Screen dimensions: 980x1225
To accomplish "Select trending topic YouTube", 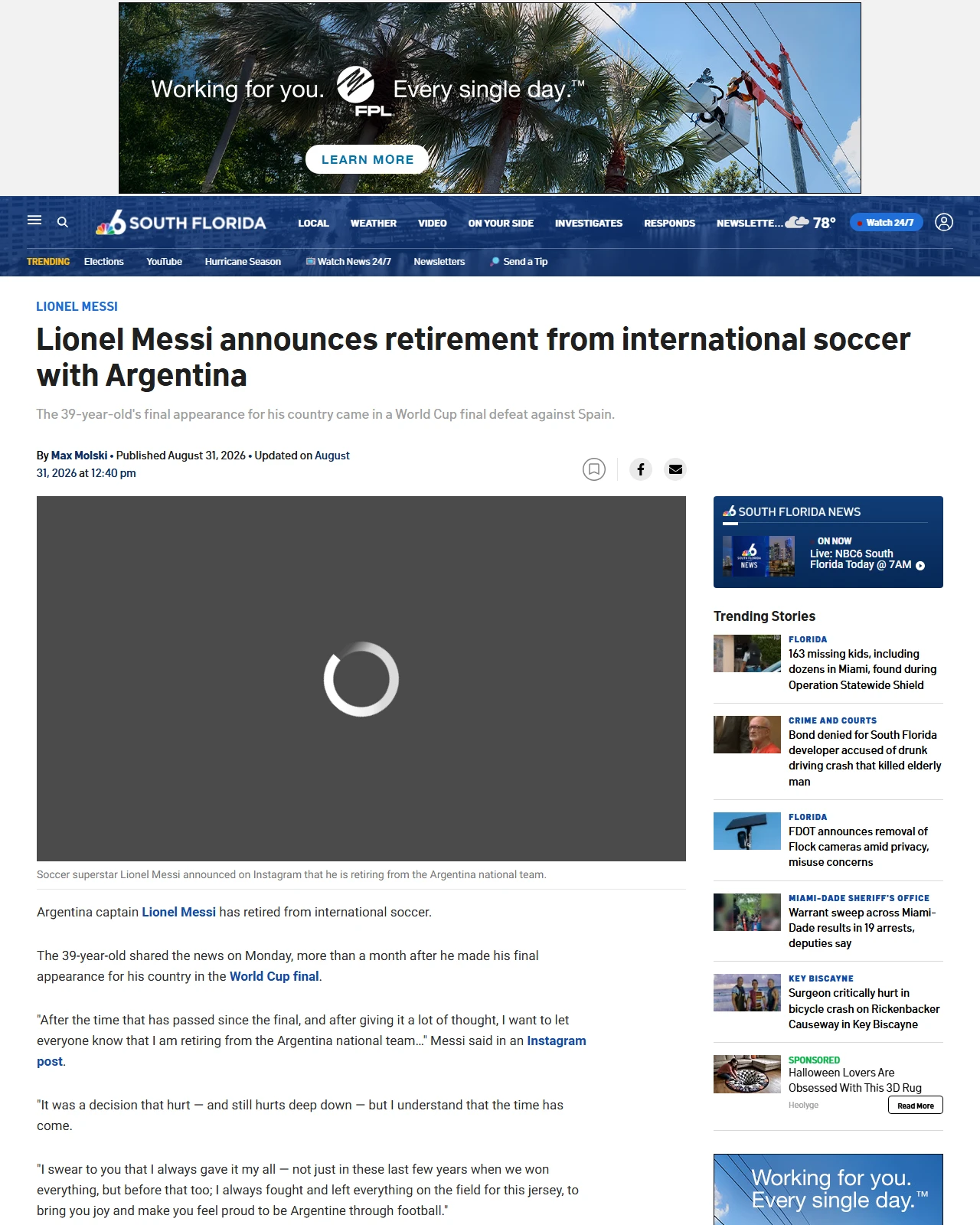I will click(165, 262).
